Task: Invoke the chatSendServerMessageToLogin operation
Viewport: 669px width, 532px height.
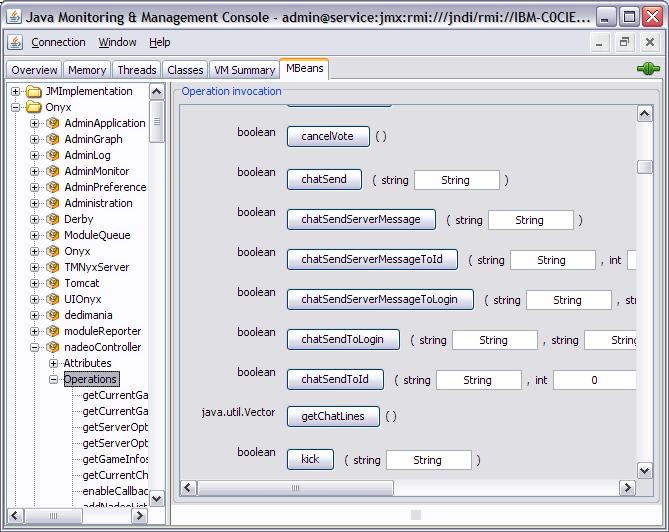Action: click(380, 299)
